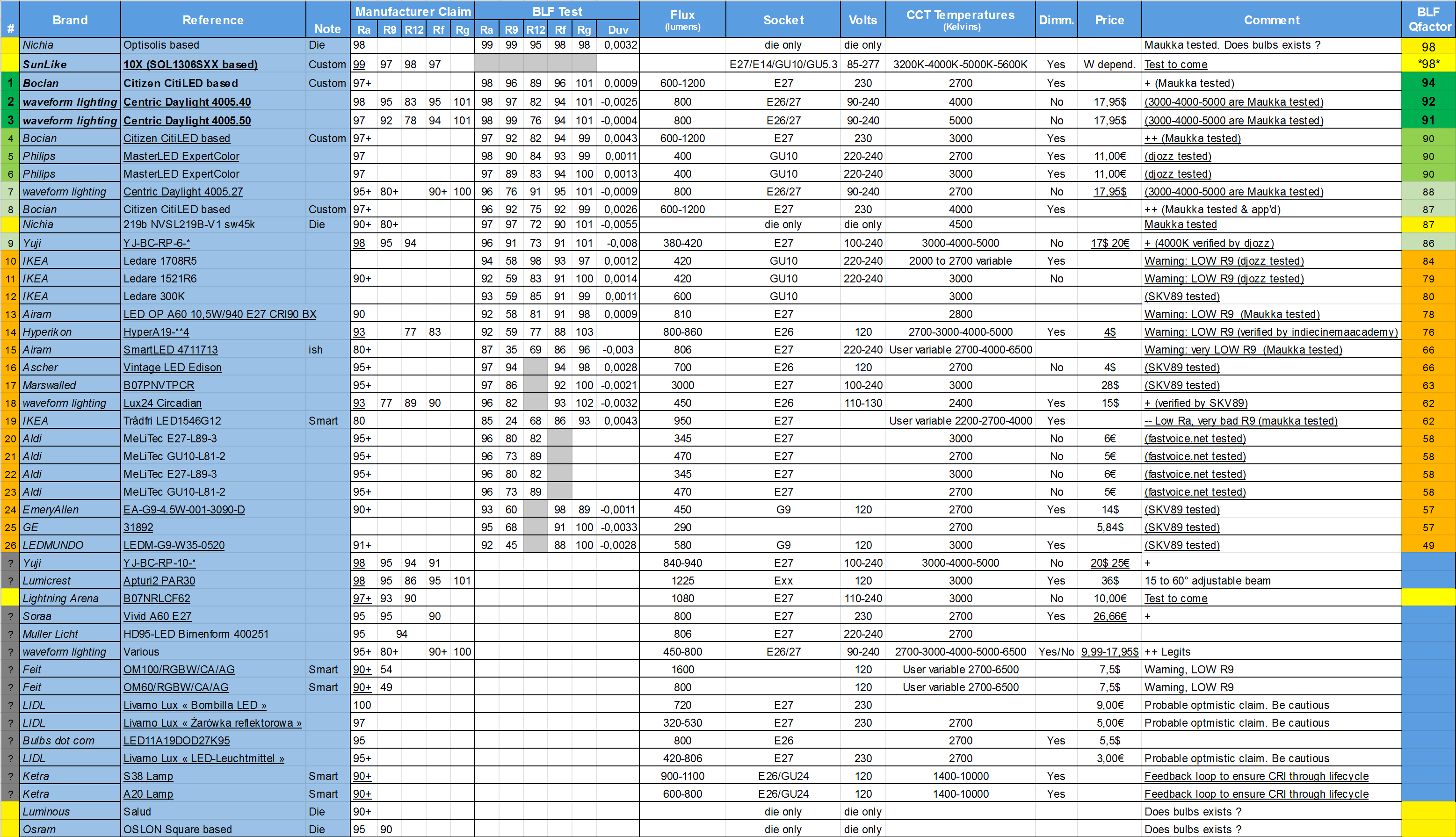Open the Livarno Lux « Żarówka reflektorowa » link
Screen dimensions: 1456x837
(212, 722)
